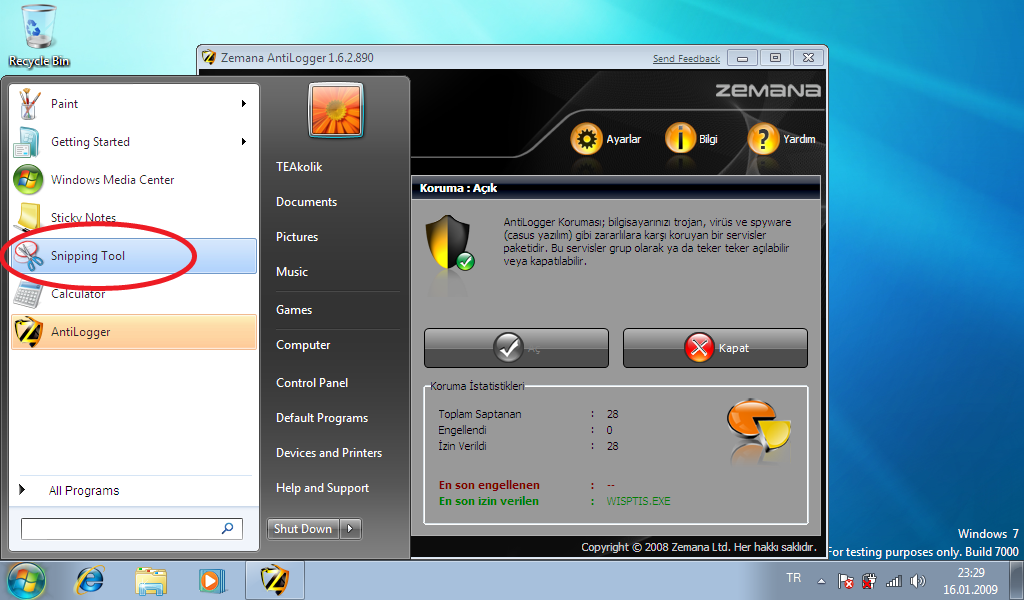Open the Shut Down options arrow
This screenshot has width=1024, height=600.
pos(351,529)
